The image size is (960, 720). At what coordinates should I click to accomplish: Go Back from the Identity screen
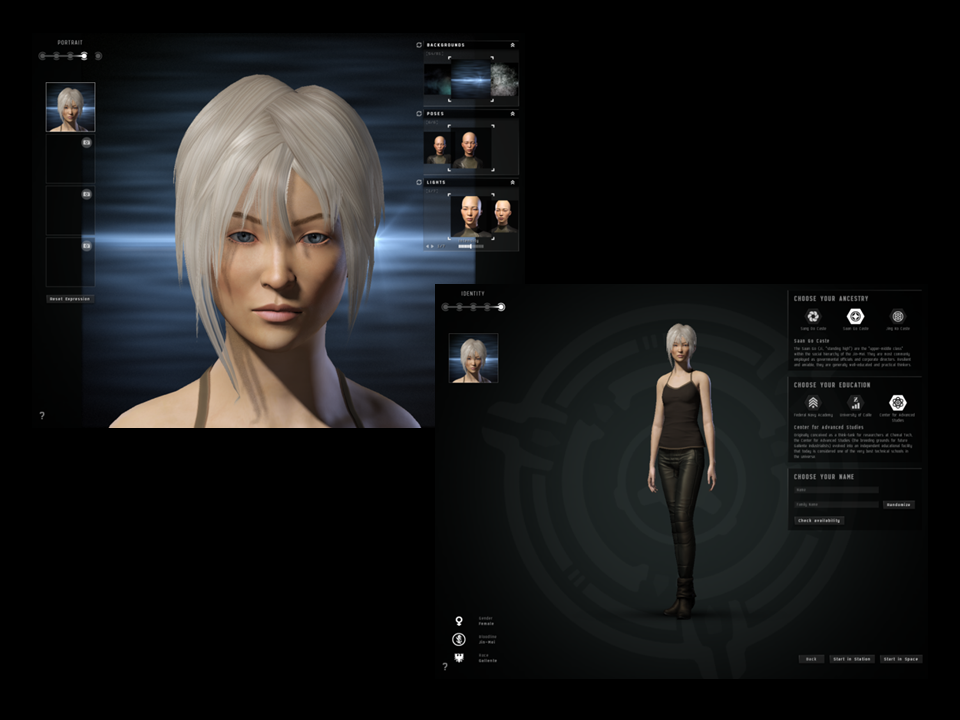(x=811, y=659)
